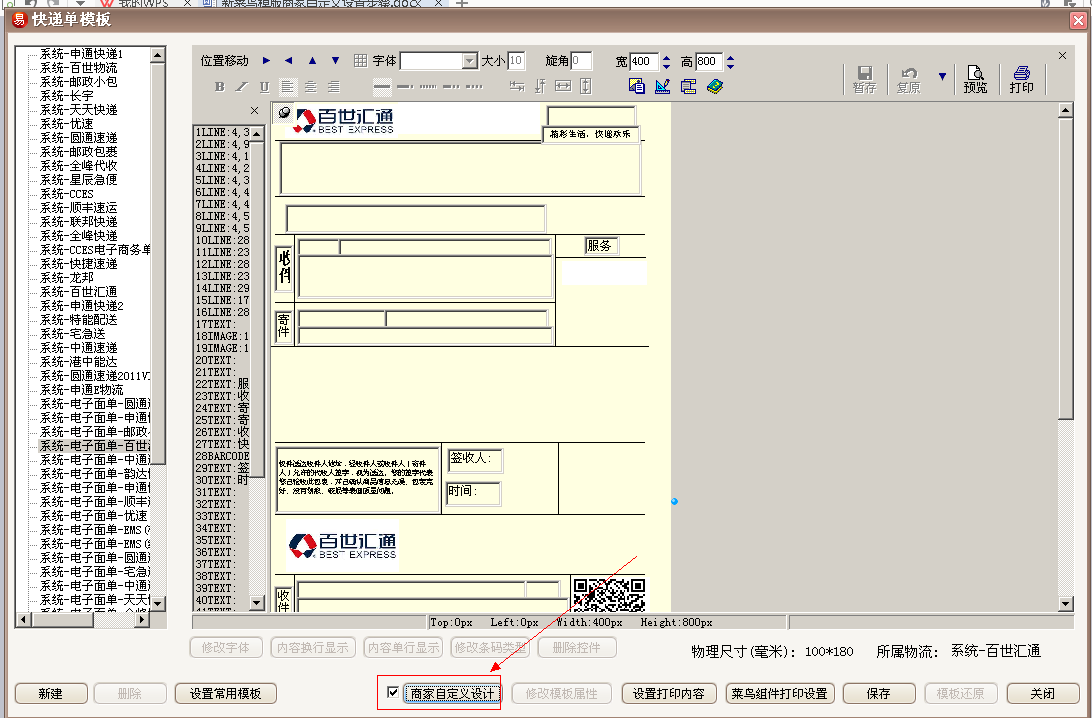Screen dimensions: 1092x718
Task: Click the 保存 save button
Action: (878, 694)
